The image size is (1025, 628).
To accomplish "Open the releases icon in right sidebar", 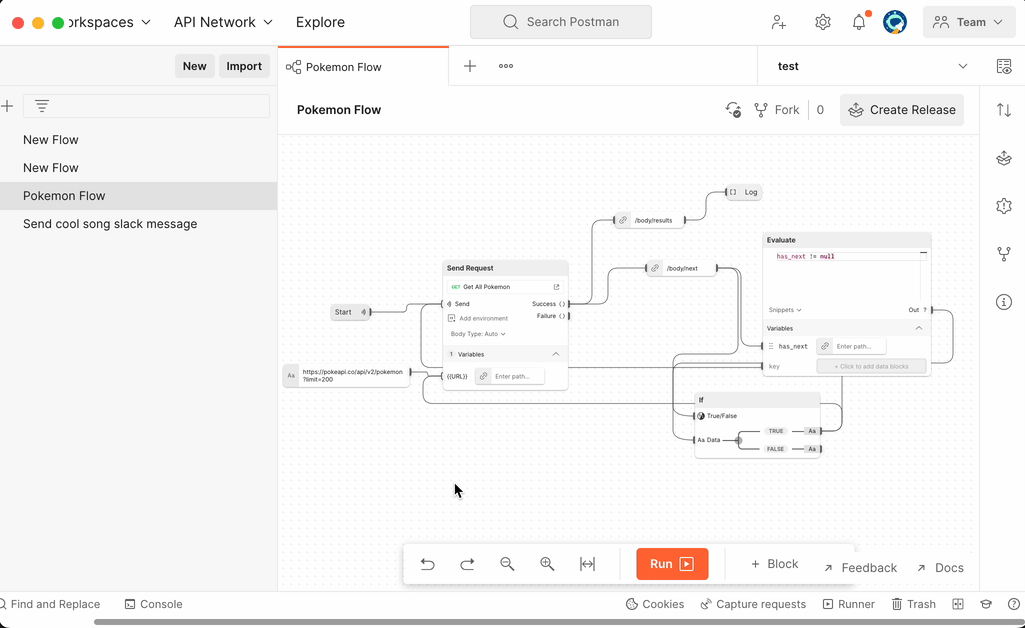I will click(1003, 158).
